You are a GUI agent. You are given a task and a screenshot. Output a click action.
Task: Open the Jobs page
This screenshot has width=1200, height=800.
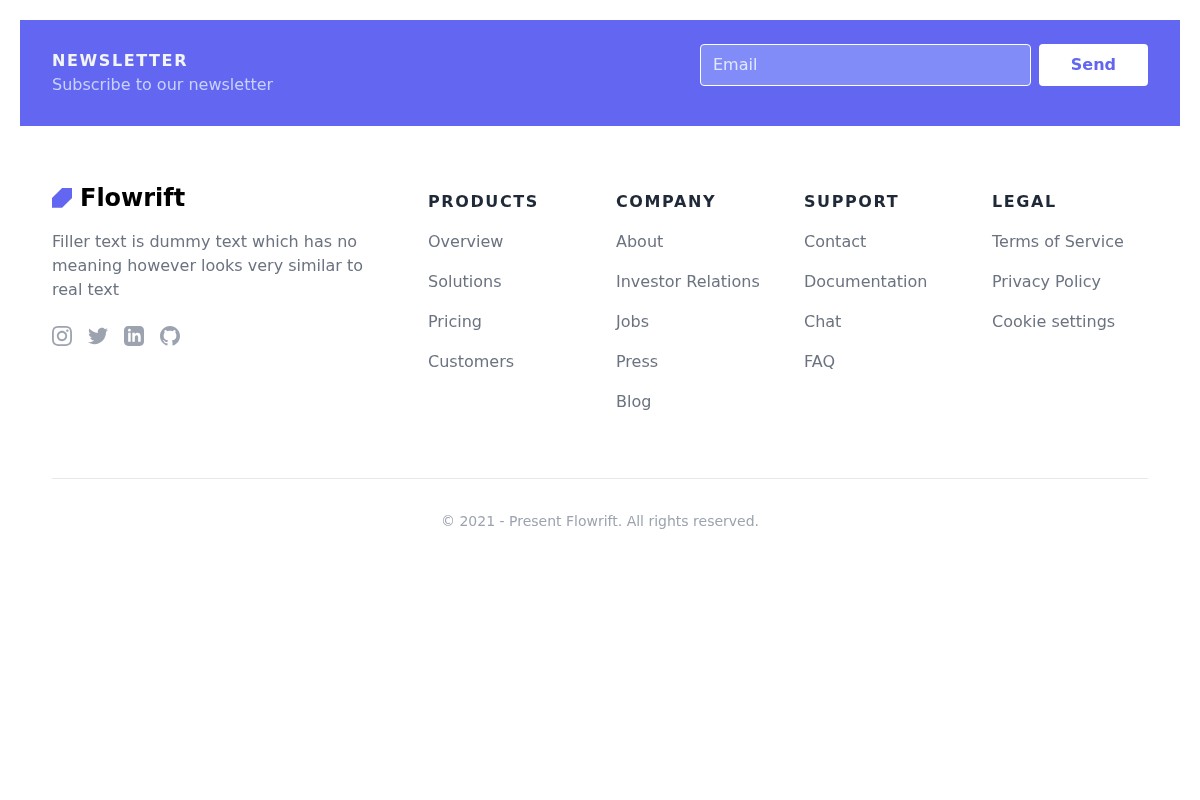pos(632,321)
